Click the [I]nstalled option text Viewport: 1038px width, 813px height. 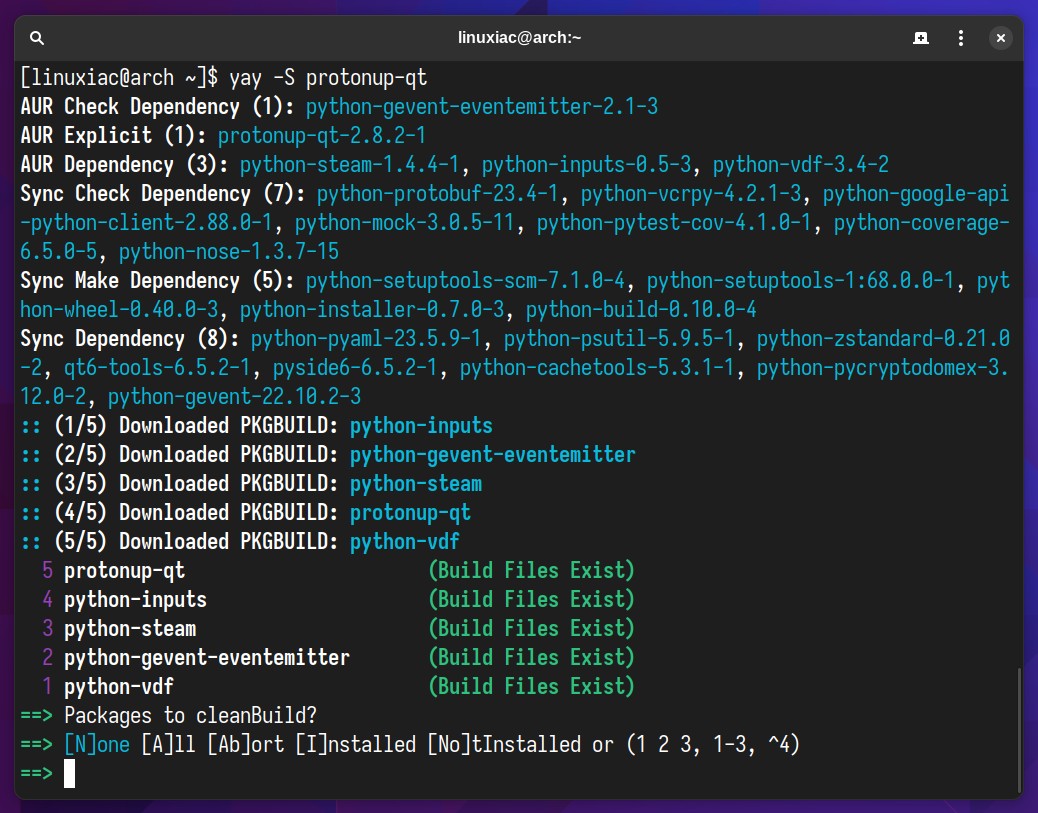(x=355, y=745)
